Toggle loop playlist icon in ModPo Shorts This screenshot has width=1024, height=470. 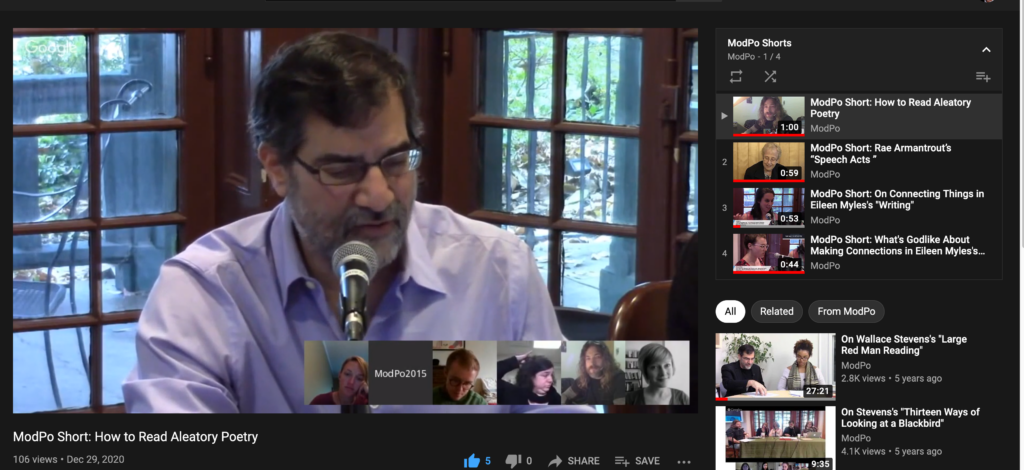(736, 77)
